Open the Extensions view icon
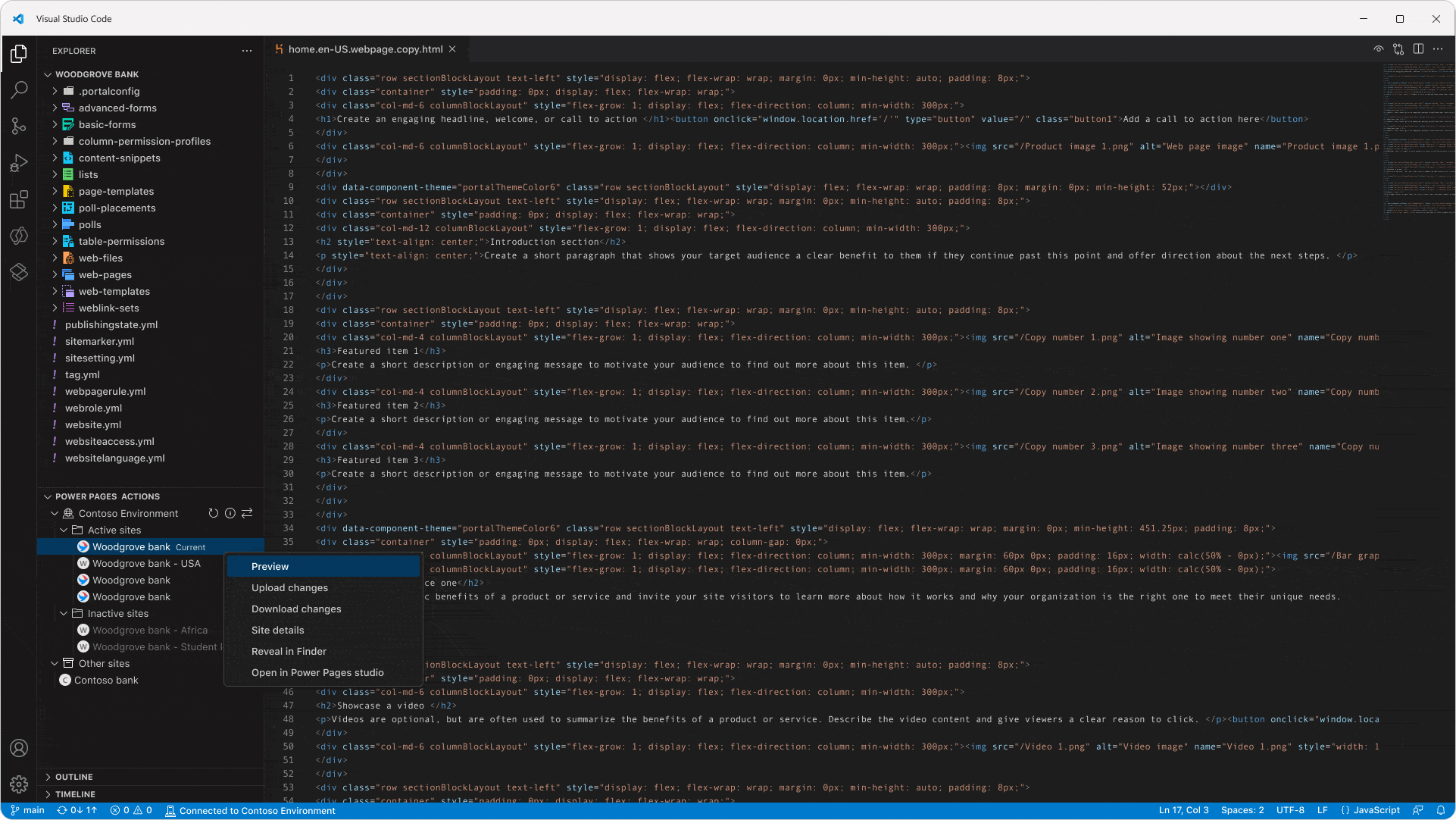The image size is (1456, 820). tap(19, 199)
